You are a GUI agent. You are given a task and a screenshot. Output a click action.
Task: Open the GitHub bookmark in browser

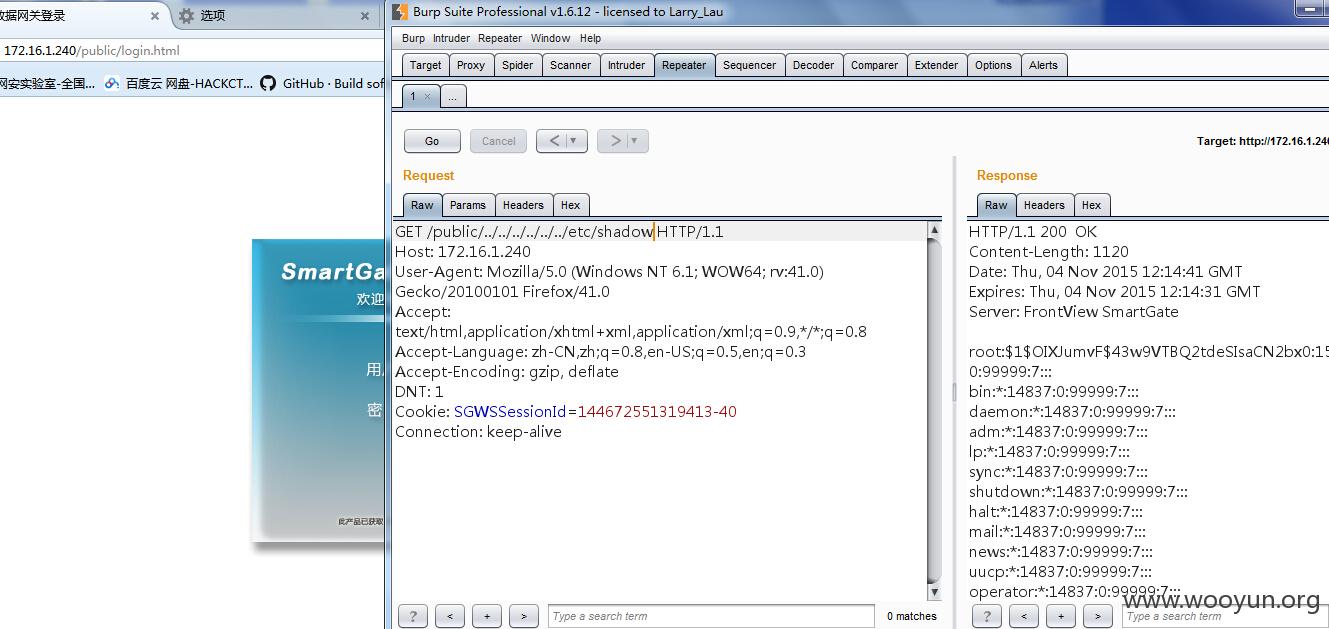click(322, 84)
